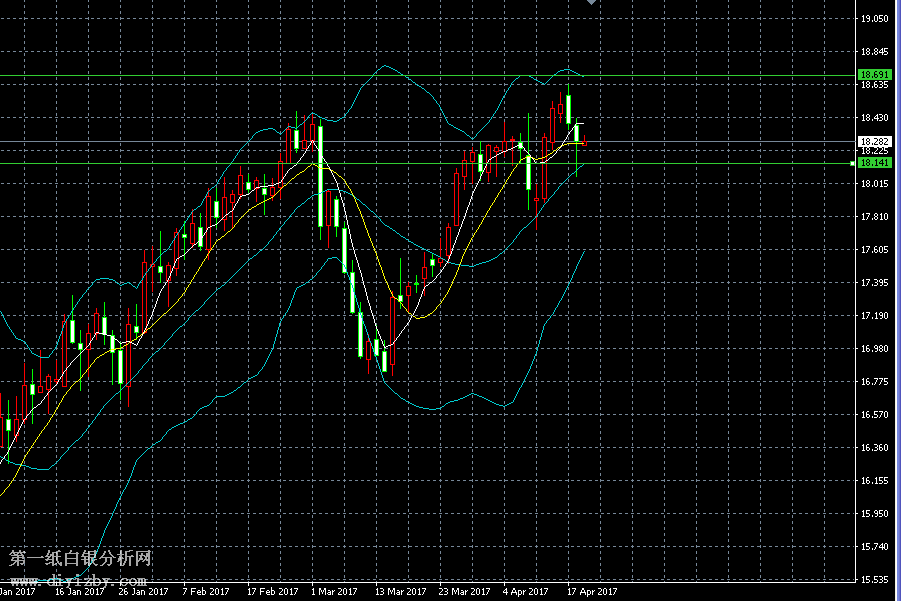
Task: Click the green 18.691 price tag
Action: [x=874, y=75]
